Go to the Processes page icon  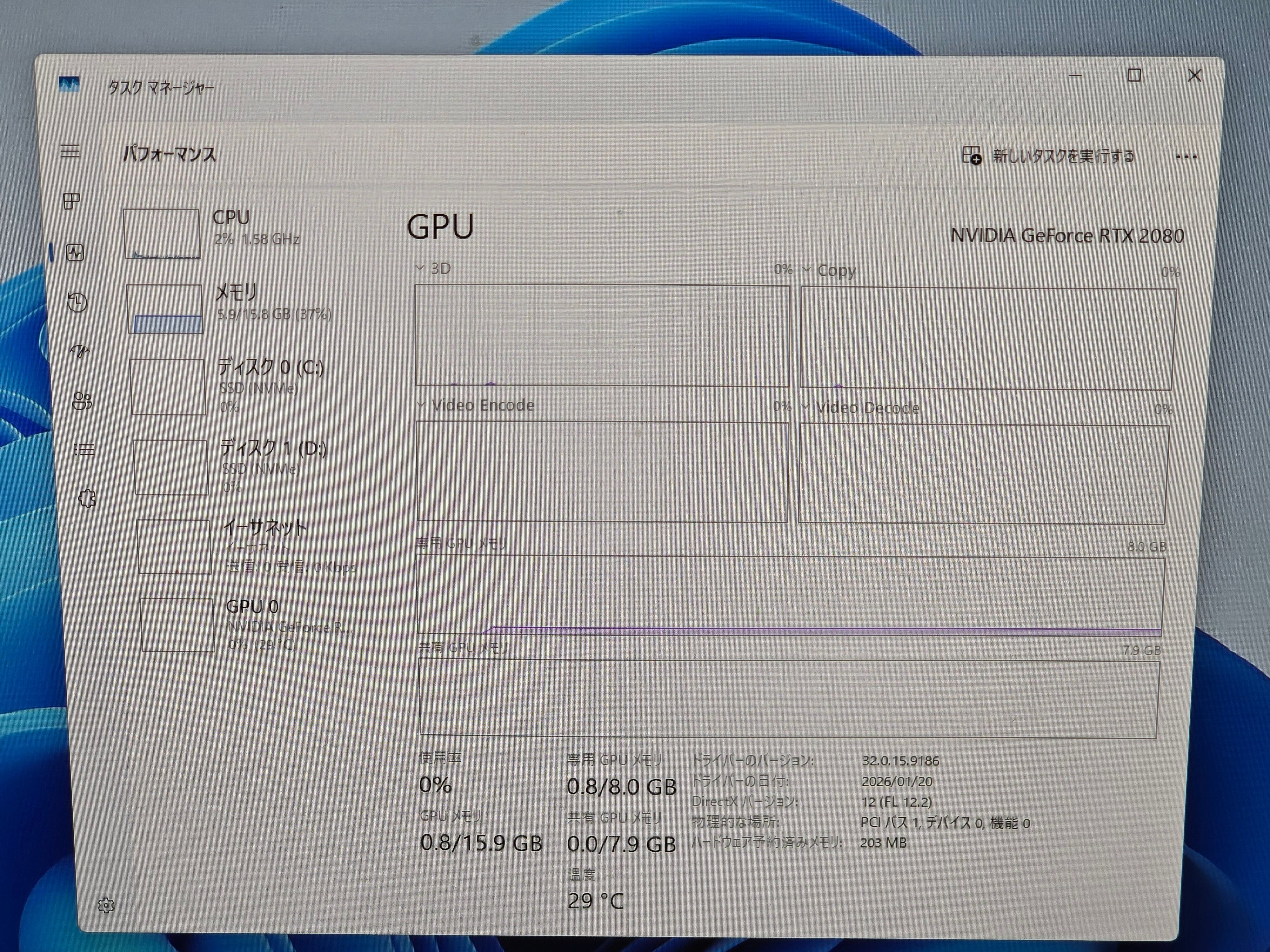[72, 202]
